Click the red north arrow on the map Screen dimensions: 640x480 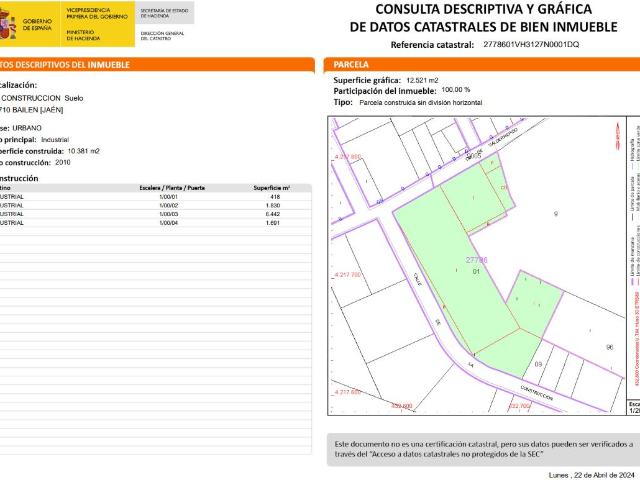point(617,137)
